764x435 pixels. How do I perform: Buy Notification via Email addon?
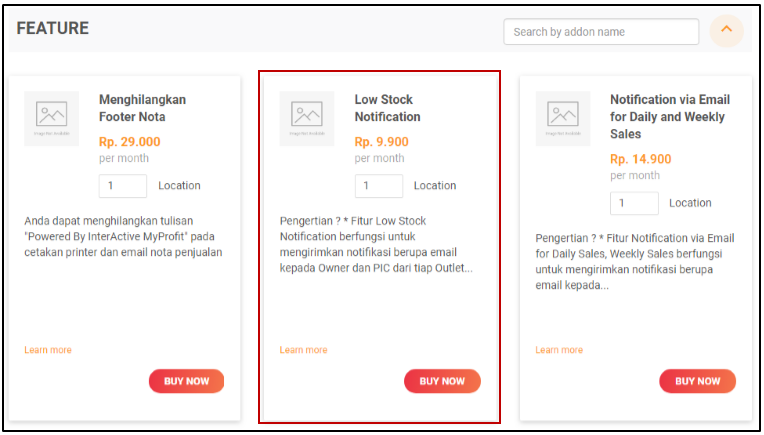point(697,381)
